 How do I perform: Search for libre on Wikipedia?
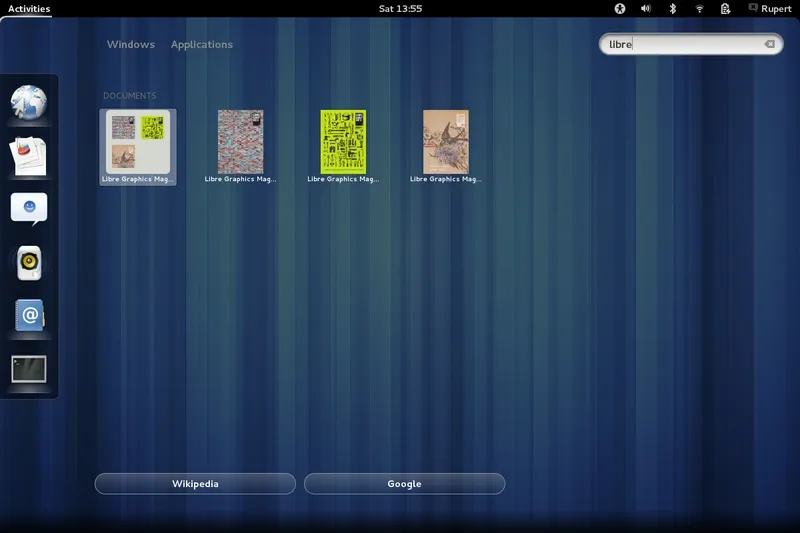pyautogui.click(x=195, y=484)
